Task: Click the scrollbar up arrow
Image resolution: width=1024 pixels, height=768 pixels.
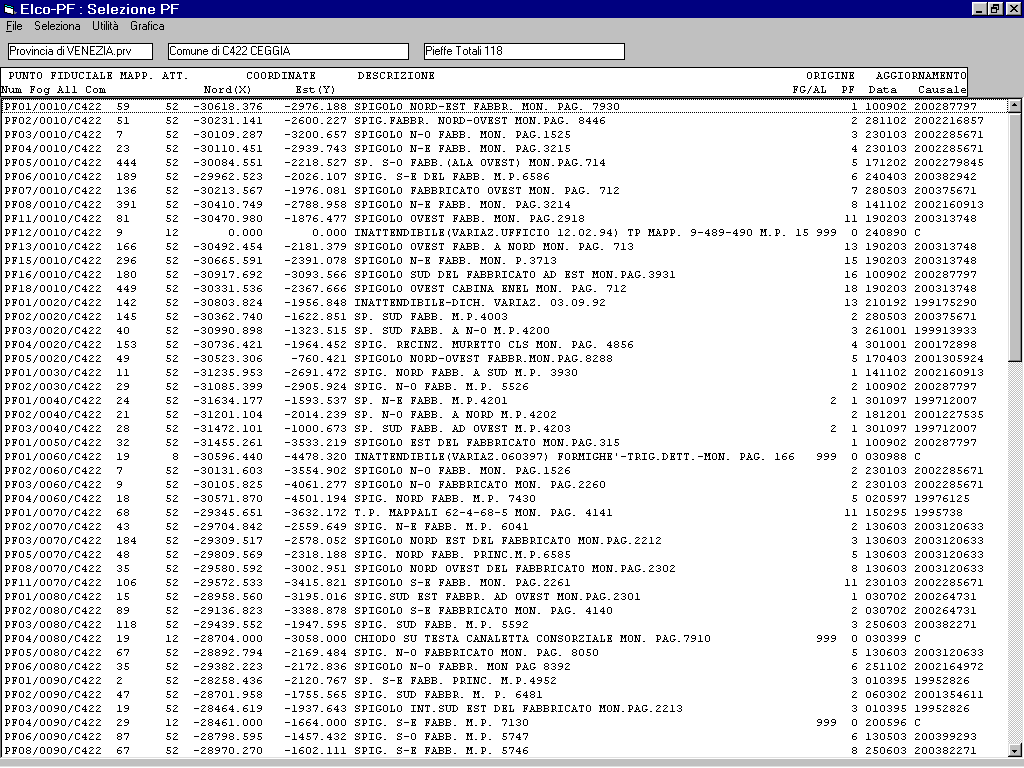Action: (1014, 105)
